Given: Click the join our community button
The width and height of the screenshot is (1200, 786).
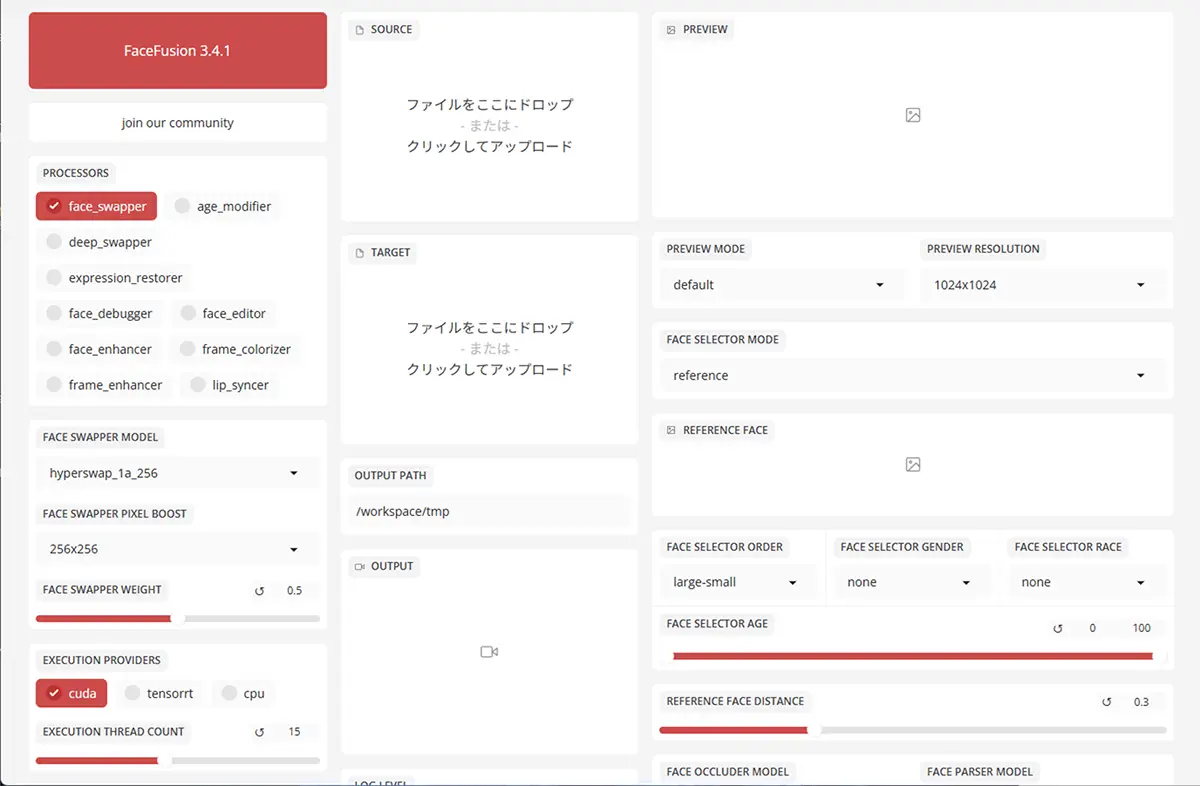Looking at the screenshot, I should pos(177,122).
